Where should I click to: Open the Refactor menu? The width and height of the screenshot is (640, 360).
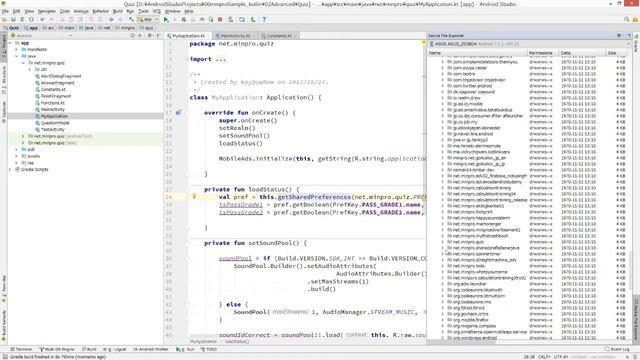[100, 11]
